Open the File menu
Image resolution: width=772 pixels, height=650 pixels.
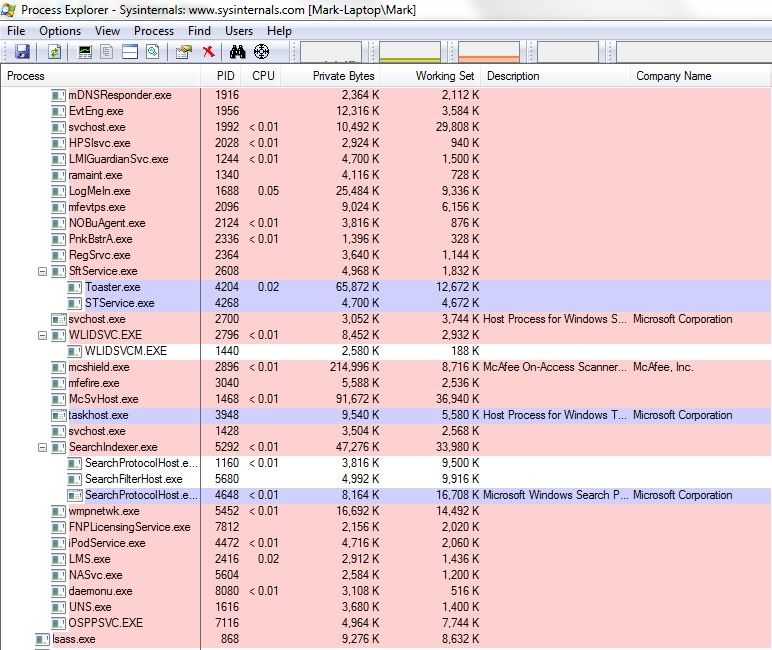16,31
